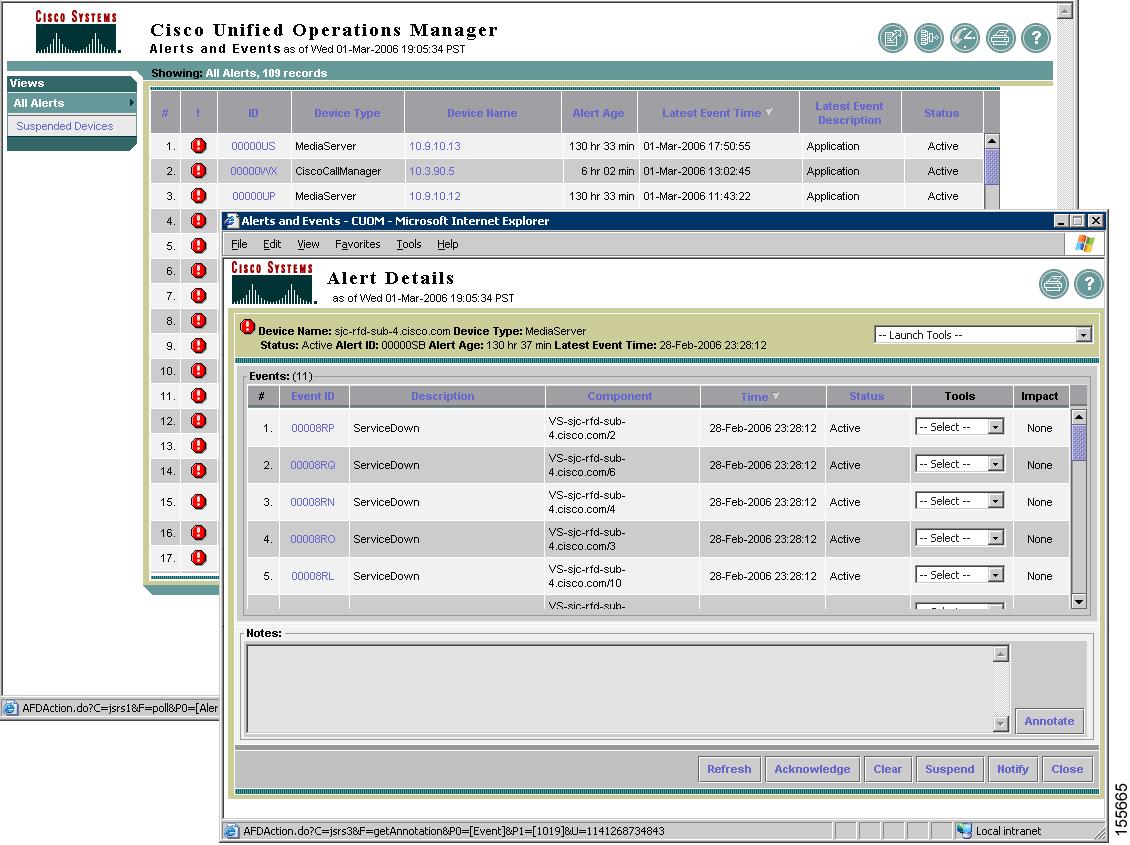Open the Tools Select dropdown for event 00008RL
Image resolution: width=1130 pixels, height=845 pixels.
pos(959,575)
